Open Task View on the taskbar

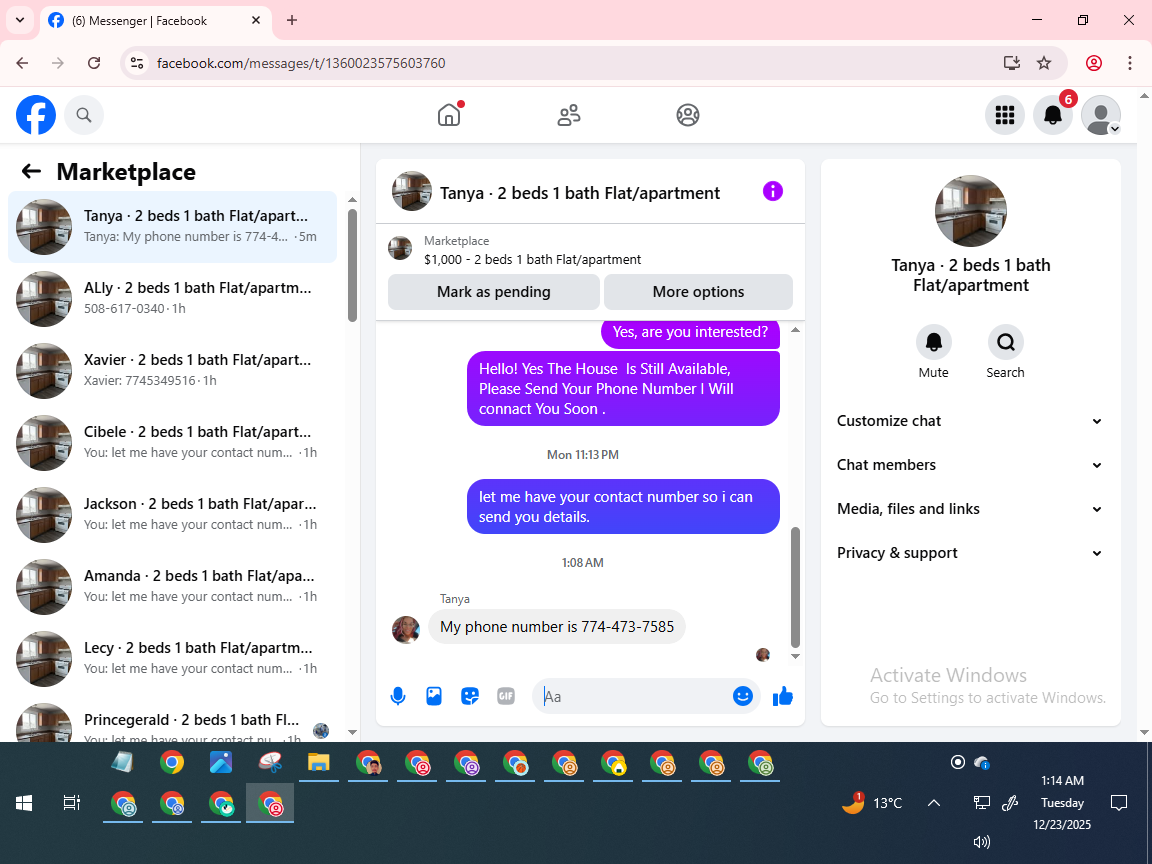click(x=71, y=803)
